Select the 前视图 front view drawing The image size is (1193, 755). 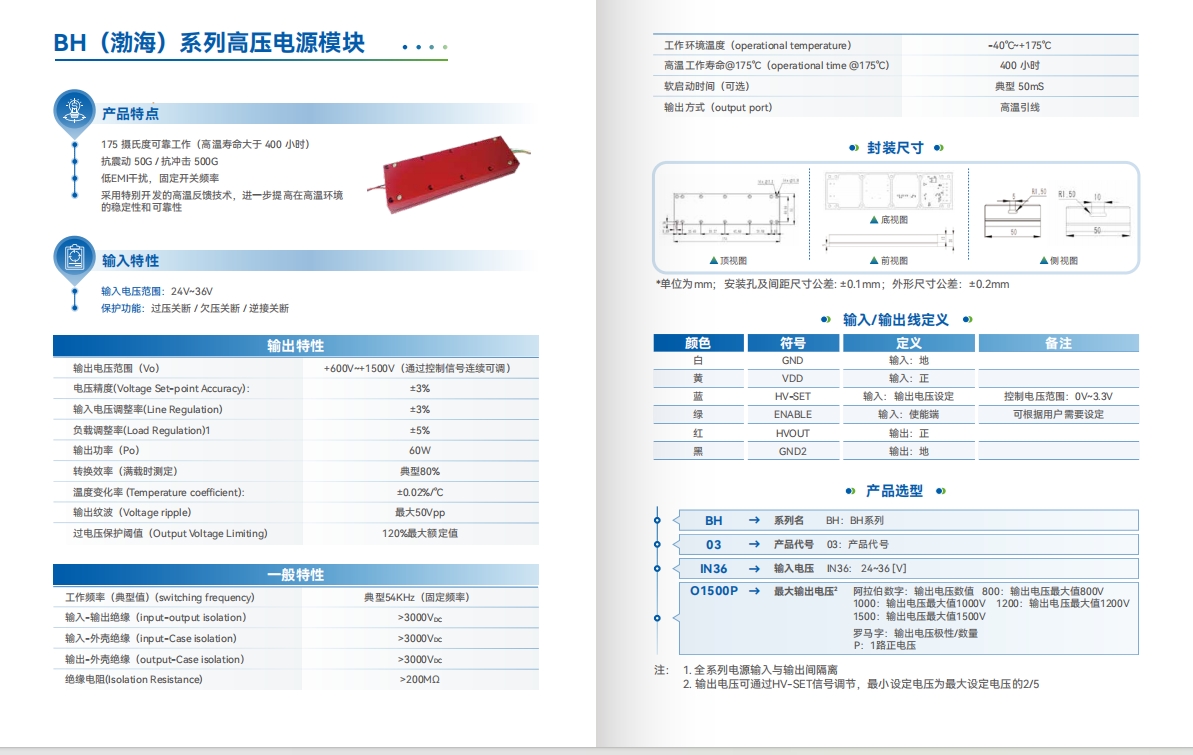(x=887, y=240)
